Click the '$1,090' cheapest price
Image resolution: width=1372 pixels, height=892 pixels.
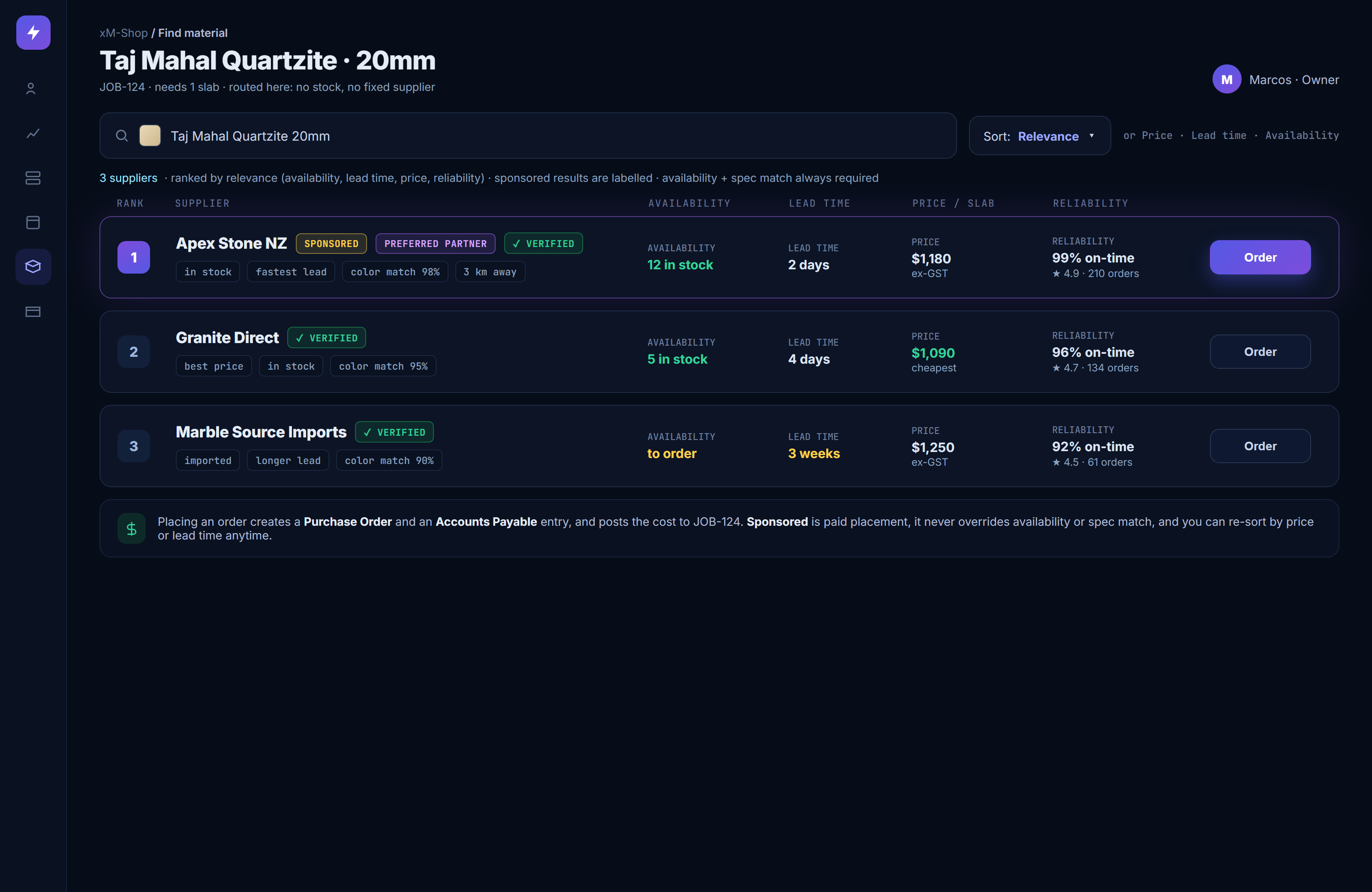click(x=933, y=353)
